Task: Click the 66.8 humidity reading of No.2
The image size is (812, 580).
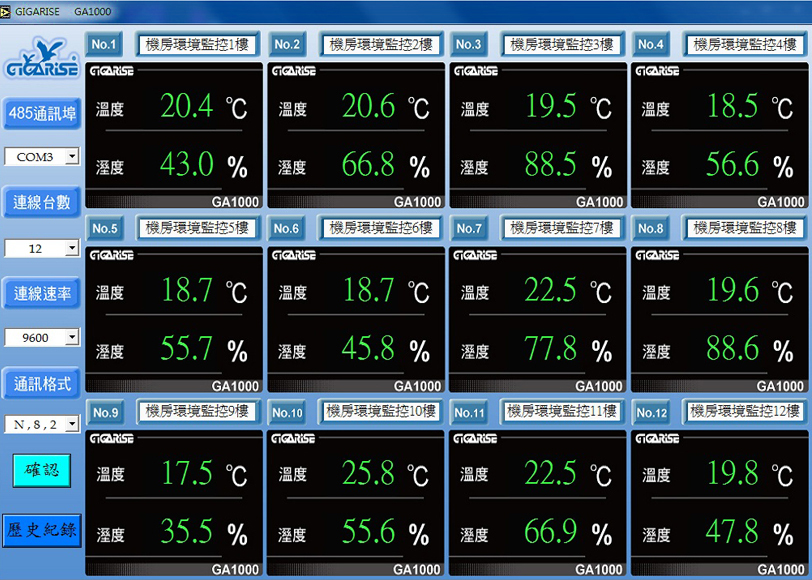Action: pos(368,164)
